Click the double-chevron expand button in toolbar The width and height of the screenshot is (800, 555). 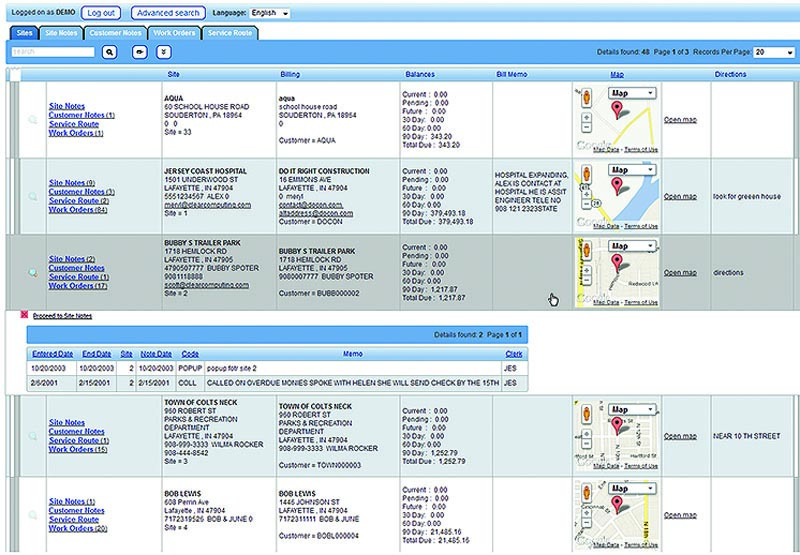(164, 51)
